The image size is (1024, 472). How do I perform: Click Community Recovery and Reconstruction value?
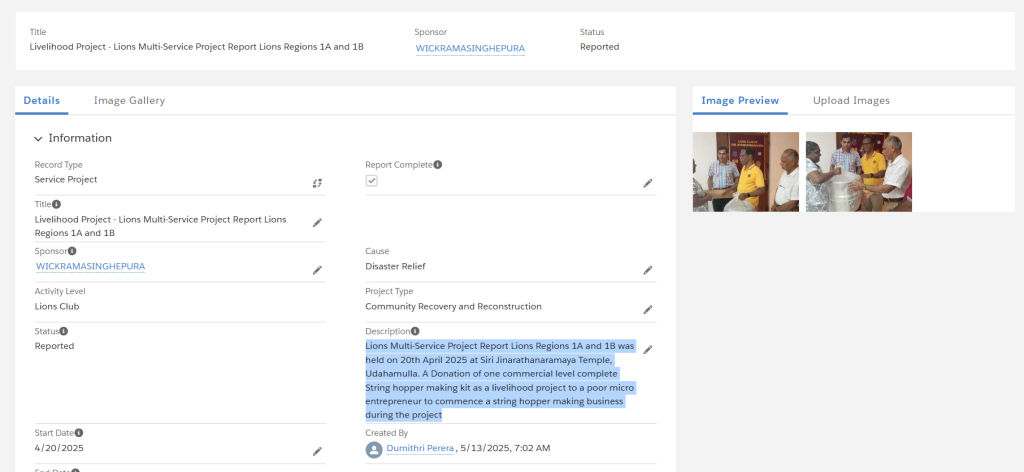click(x=453, y=307)
